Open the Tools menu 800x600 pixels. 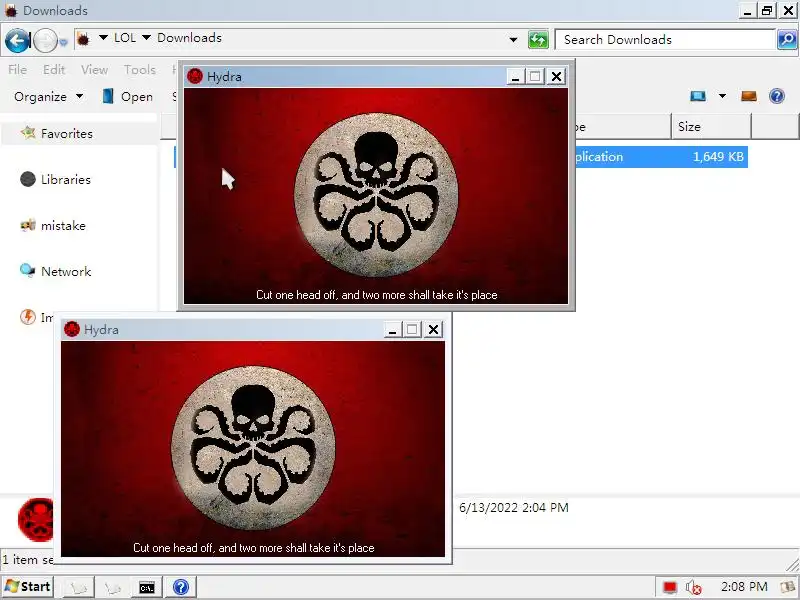click(x=140, y=69)
